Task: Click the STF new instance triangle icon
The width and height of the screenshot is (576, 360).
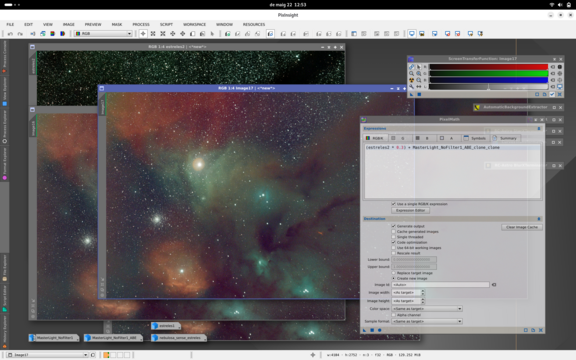Action: pyautogui.click(x=411, y=94)
